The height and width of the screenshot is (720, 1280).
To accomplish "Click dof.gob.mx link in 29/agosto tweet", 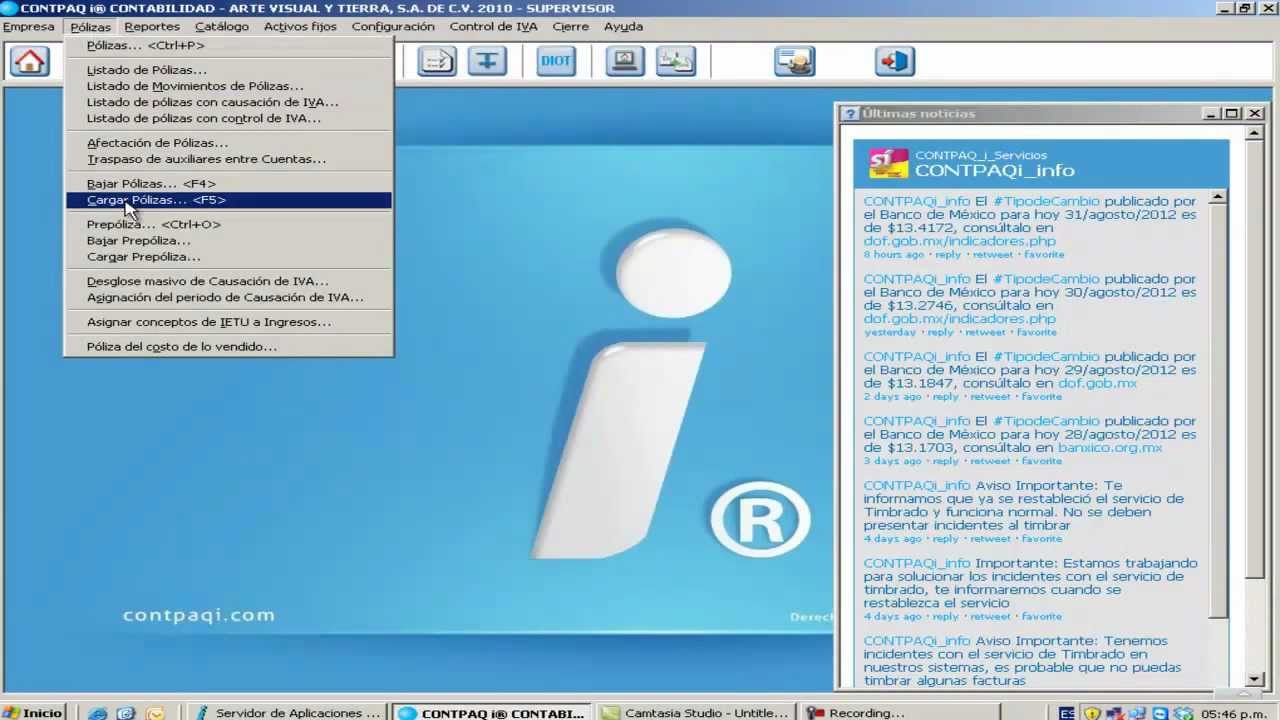I will click(x=1097, y=383).
